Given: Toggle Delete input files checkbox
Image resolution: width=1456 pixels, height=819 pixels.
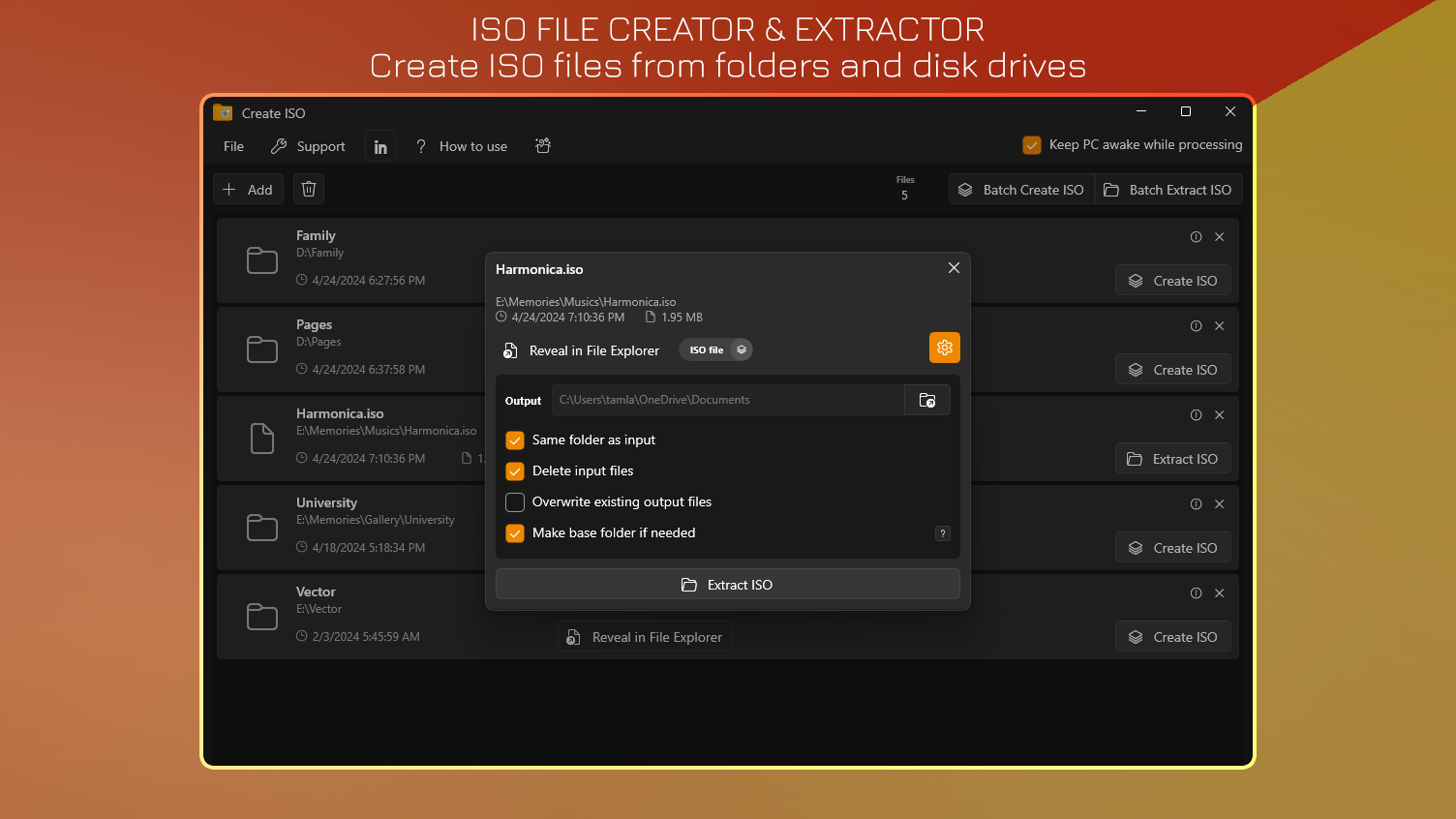Looking at the screenshot, I should pos(515,471).
